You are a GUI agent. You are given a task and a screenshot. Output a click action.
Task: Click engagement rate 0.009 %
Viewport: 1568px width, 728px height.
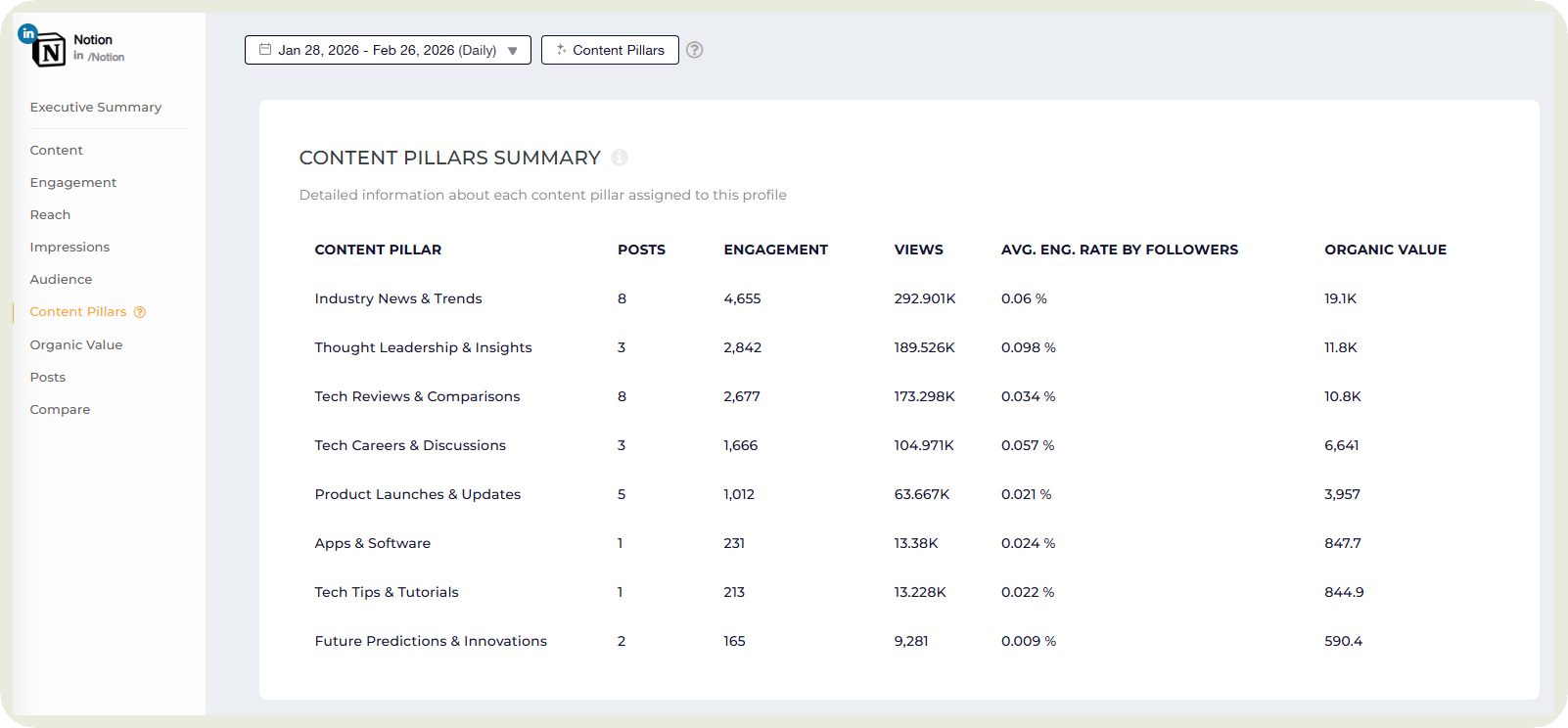(x=1028, y=641)
